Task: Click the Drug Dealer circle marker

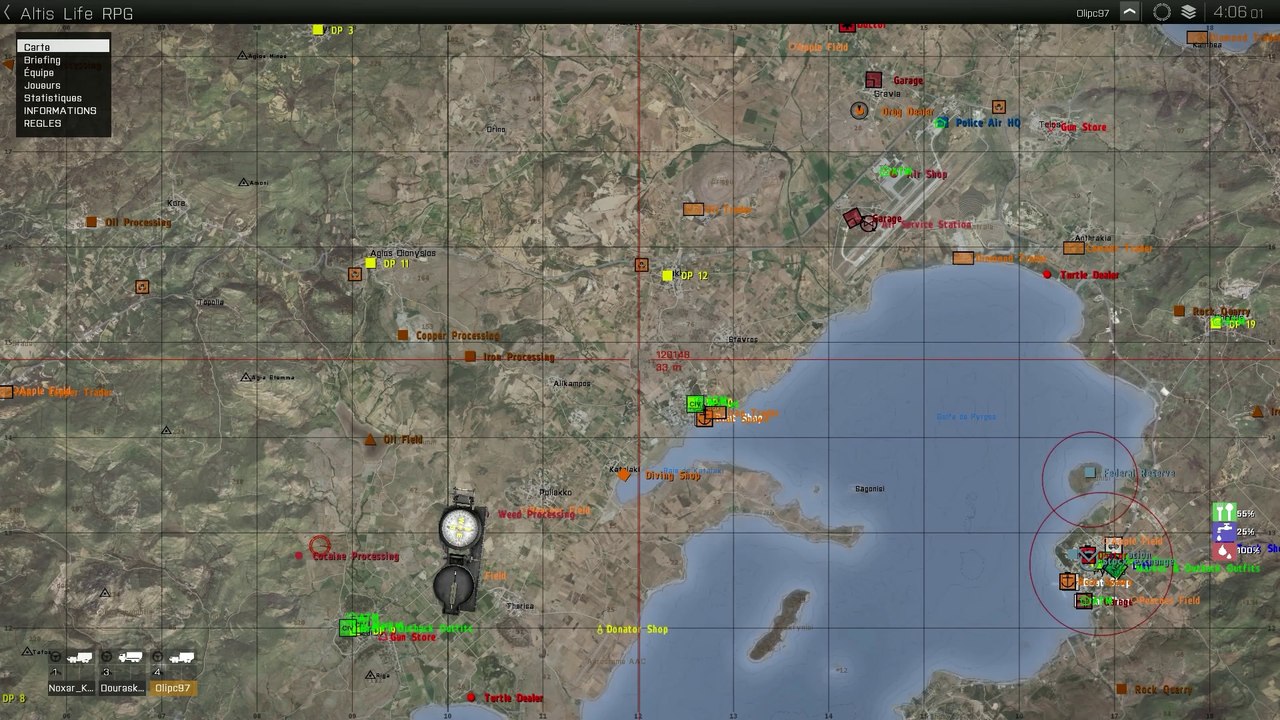Action: pyautogui.click(x=859, y=110)
